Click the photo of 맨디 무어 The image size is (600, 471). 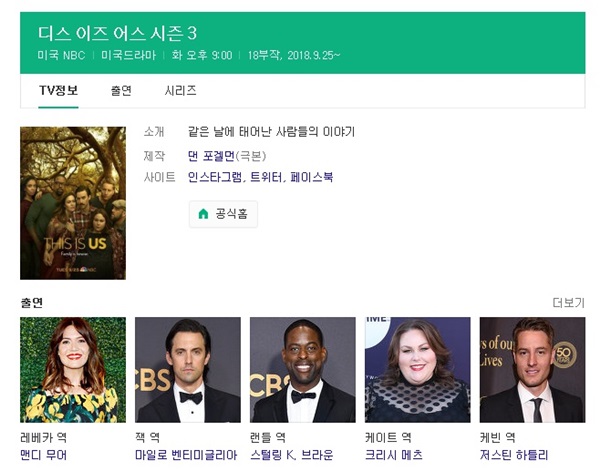pos(73,370)
